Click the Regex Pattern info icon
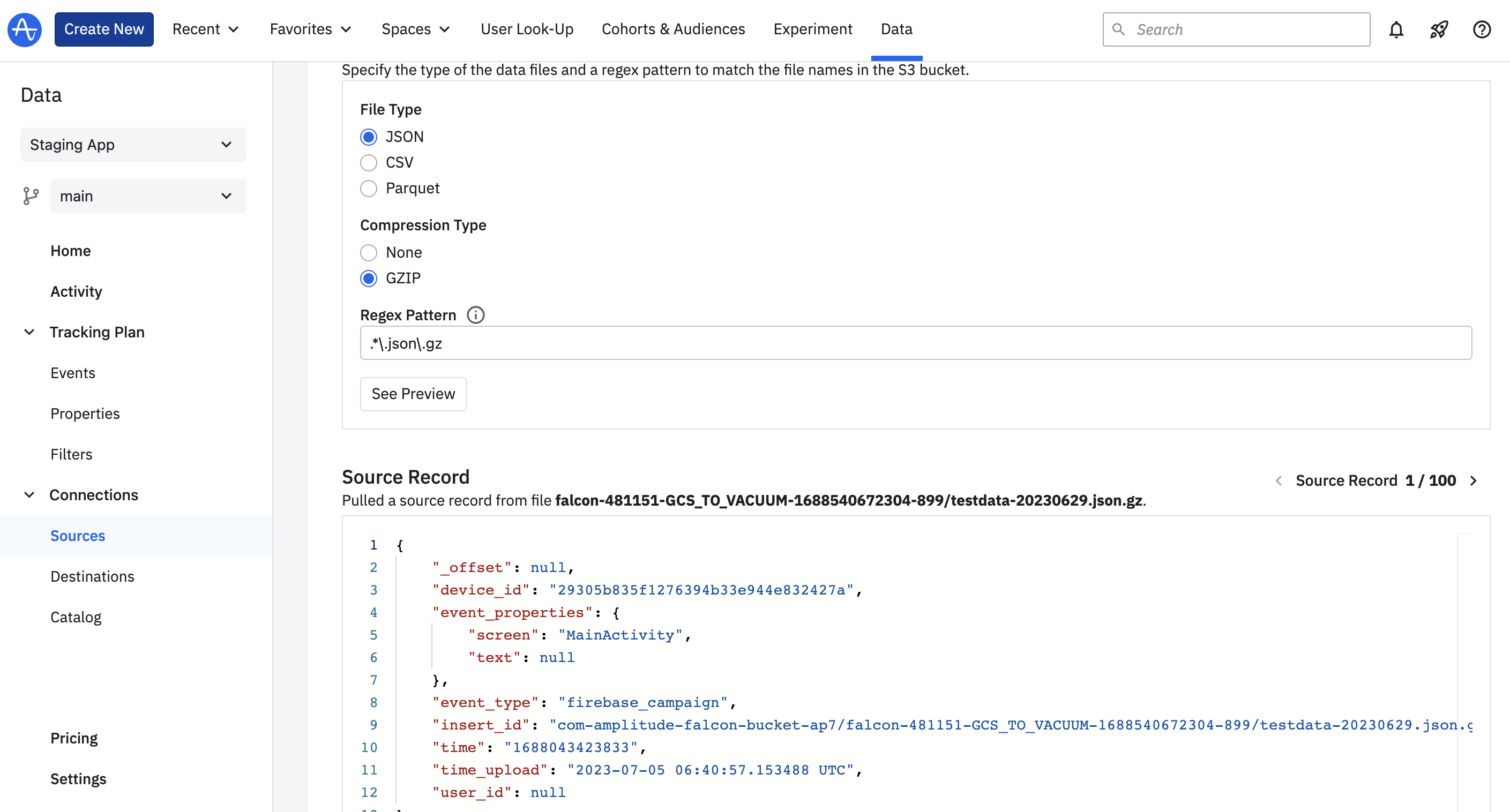Screen dimensions: 1510x812 point(475,315)
